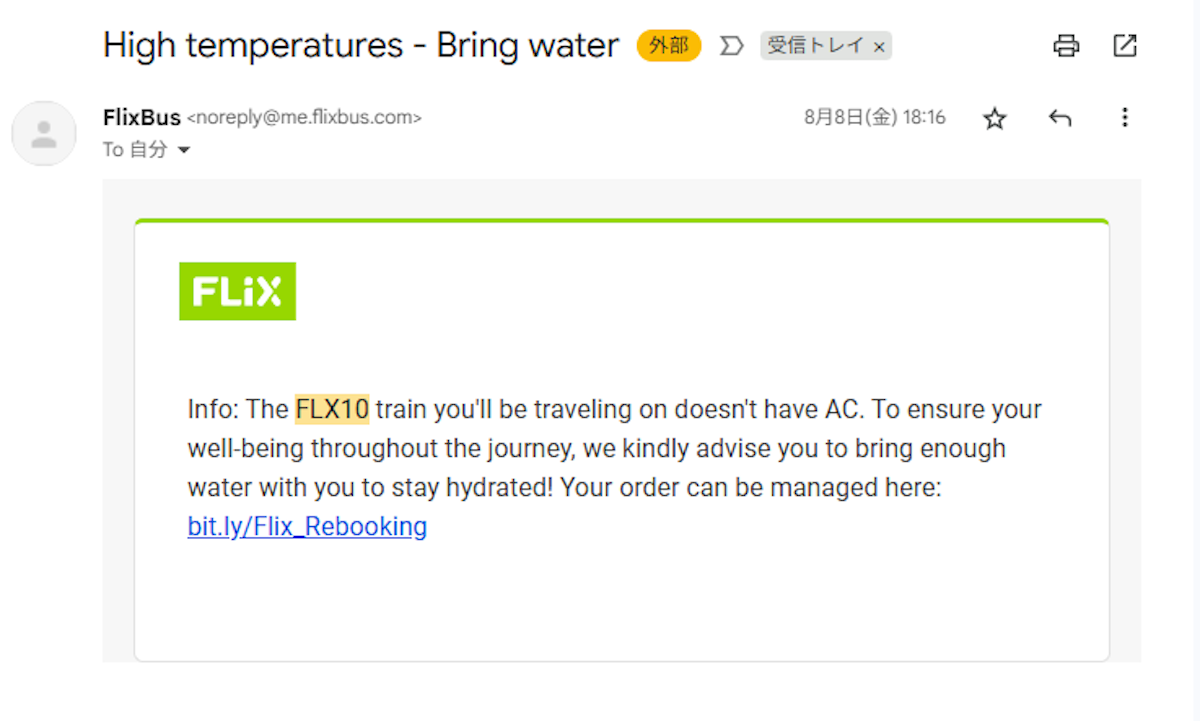Image resolution: width=1200 pixels, height=721 pixels.
Task: Remove the 受信トレイ label with its ×
Action: click(x=879, y=47)
